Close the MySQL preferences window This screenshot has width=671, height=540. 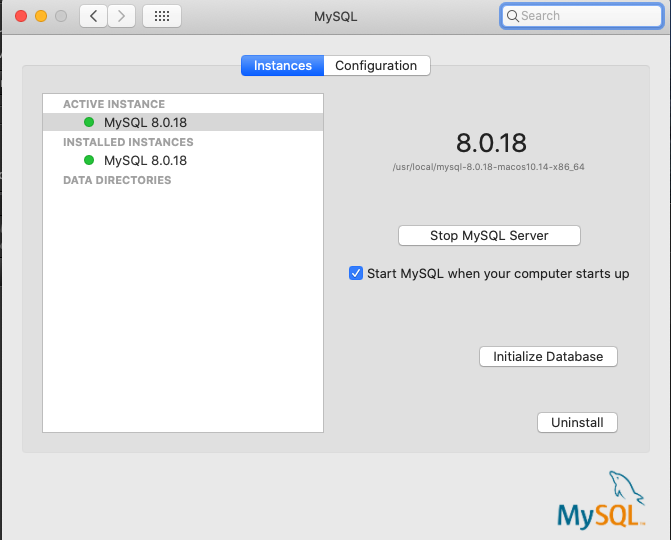(21, 16)
